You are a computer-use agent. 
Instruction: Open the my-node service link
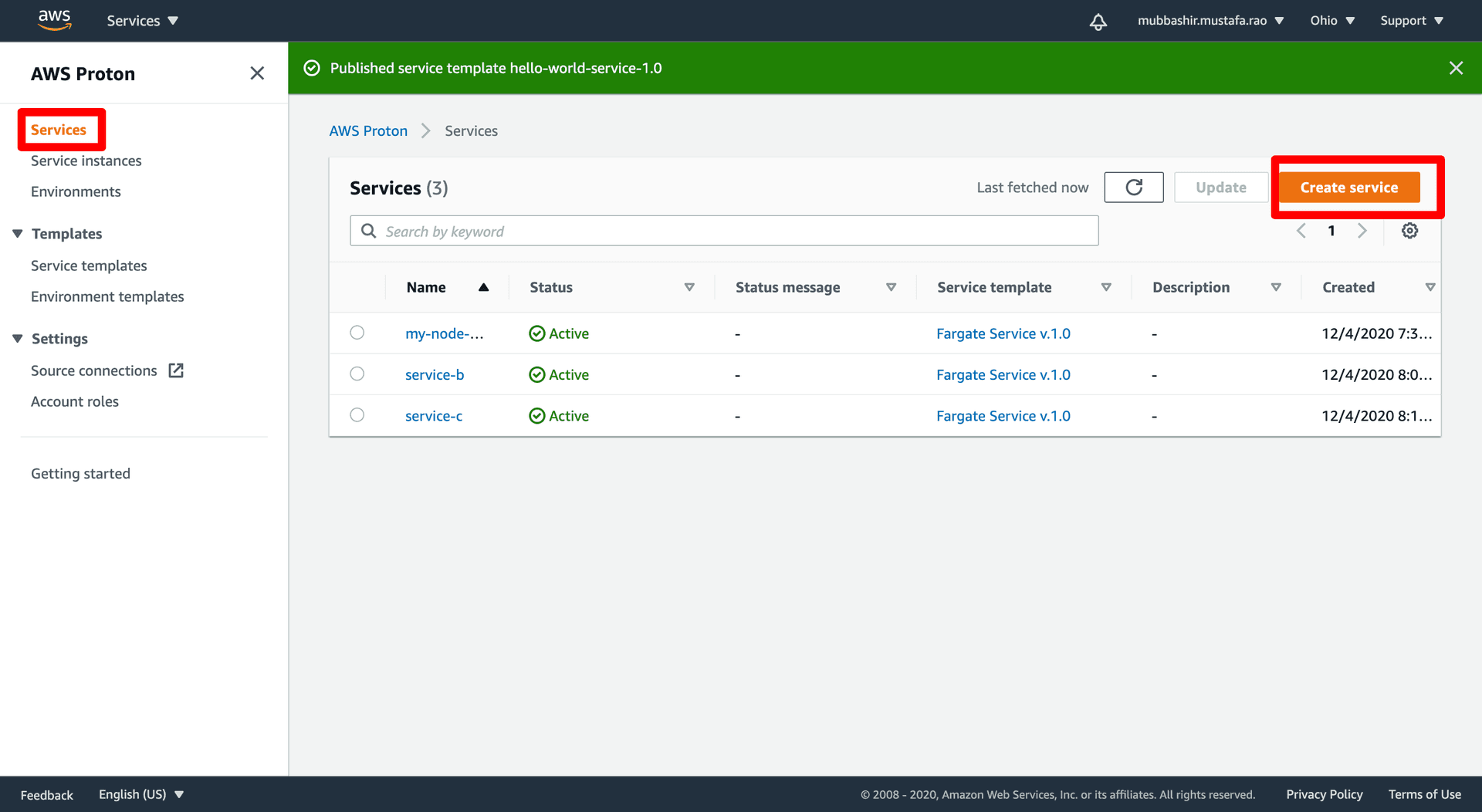click(x=445, y=333)
